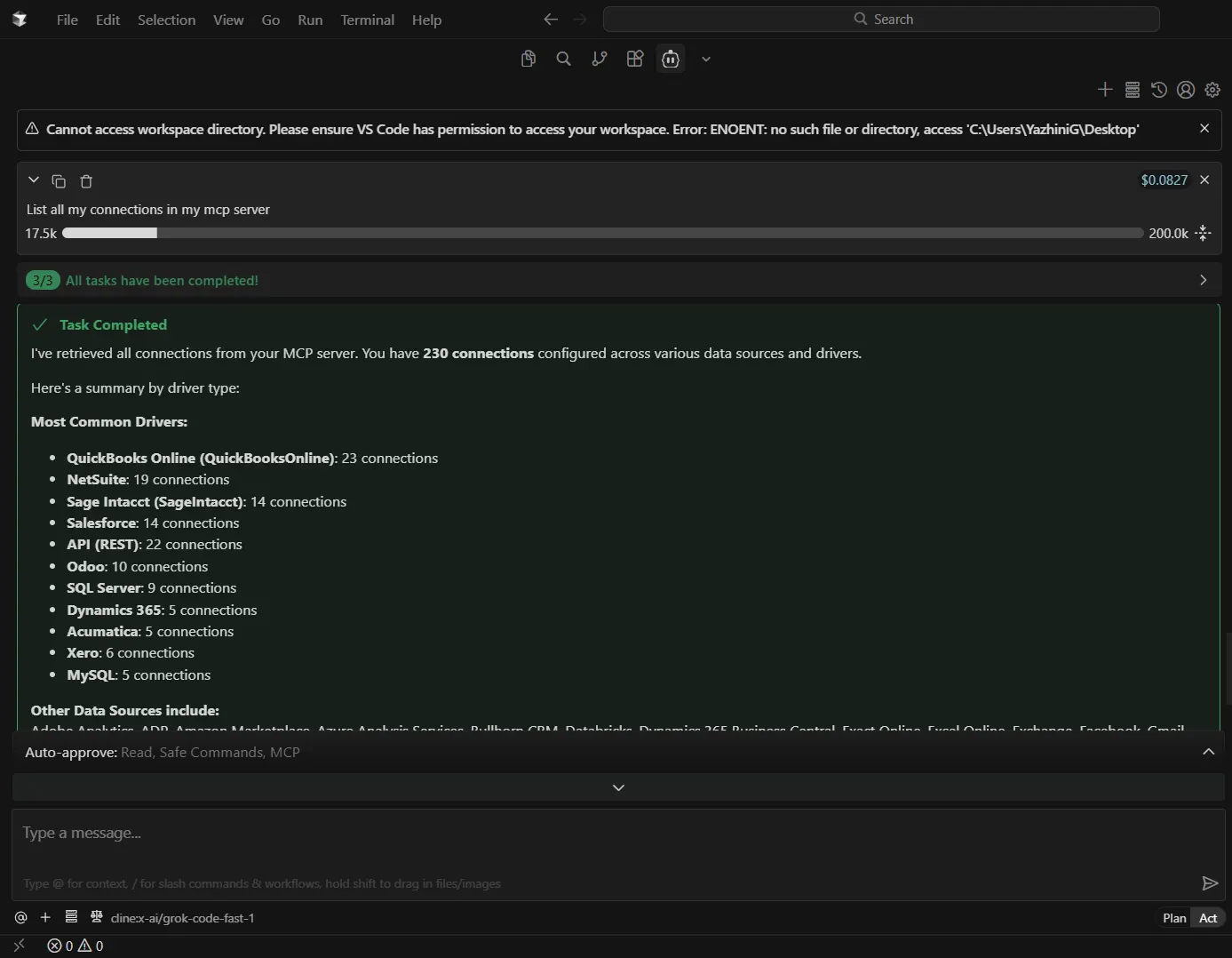Click the context window usage bar
Viewport: 1232px width, 958px height.
(602, 233)
